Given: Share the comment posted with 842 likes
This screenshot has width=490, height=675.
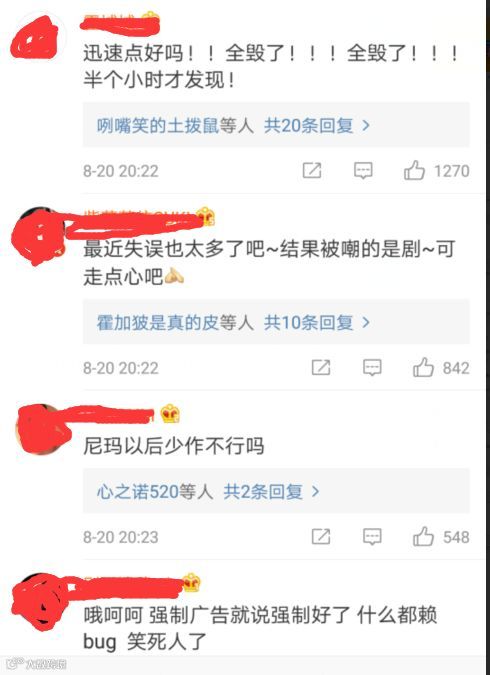Looking at the screenshot, I should pos(321,368).
